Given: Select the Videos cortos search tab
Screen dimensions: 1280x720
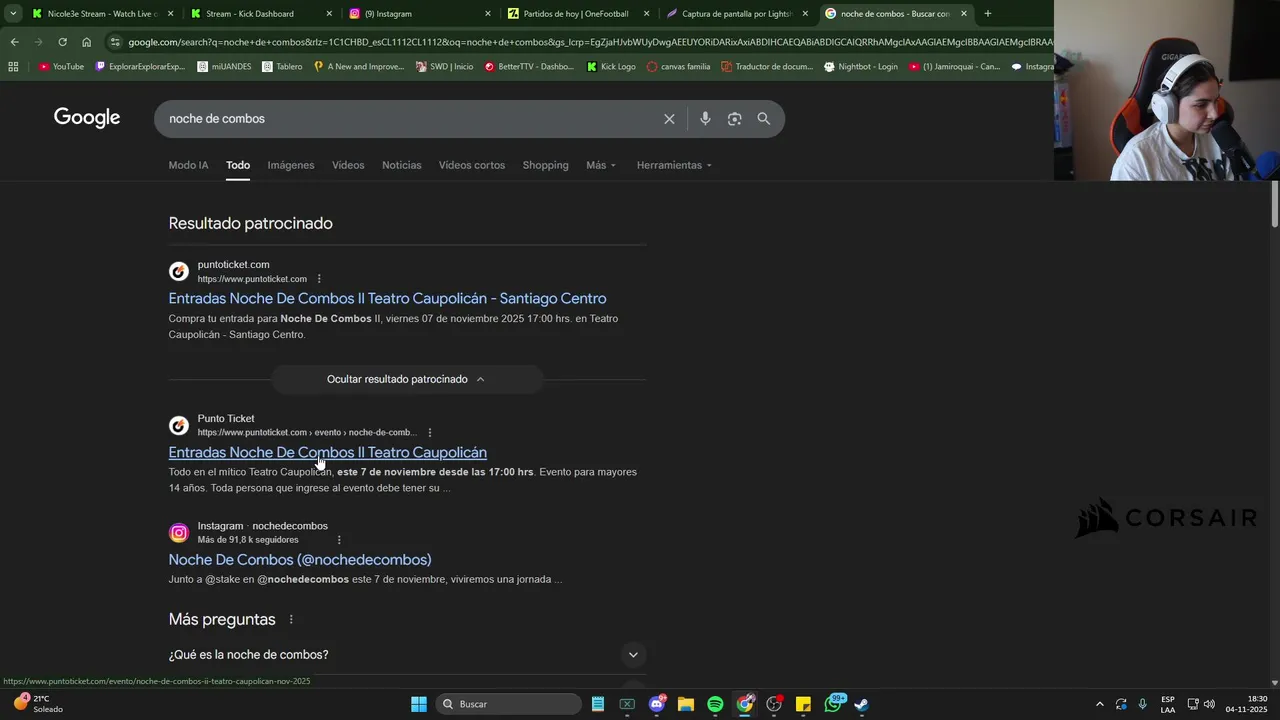Looking at the screenshot, I should coord(472,165).
